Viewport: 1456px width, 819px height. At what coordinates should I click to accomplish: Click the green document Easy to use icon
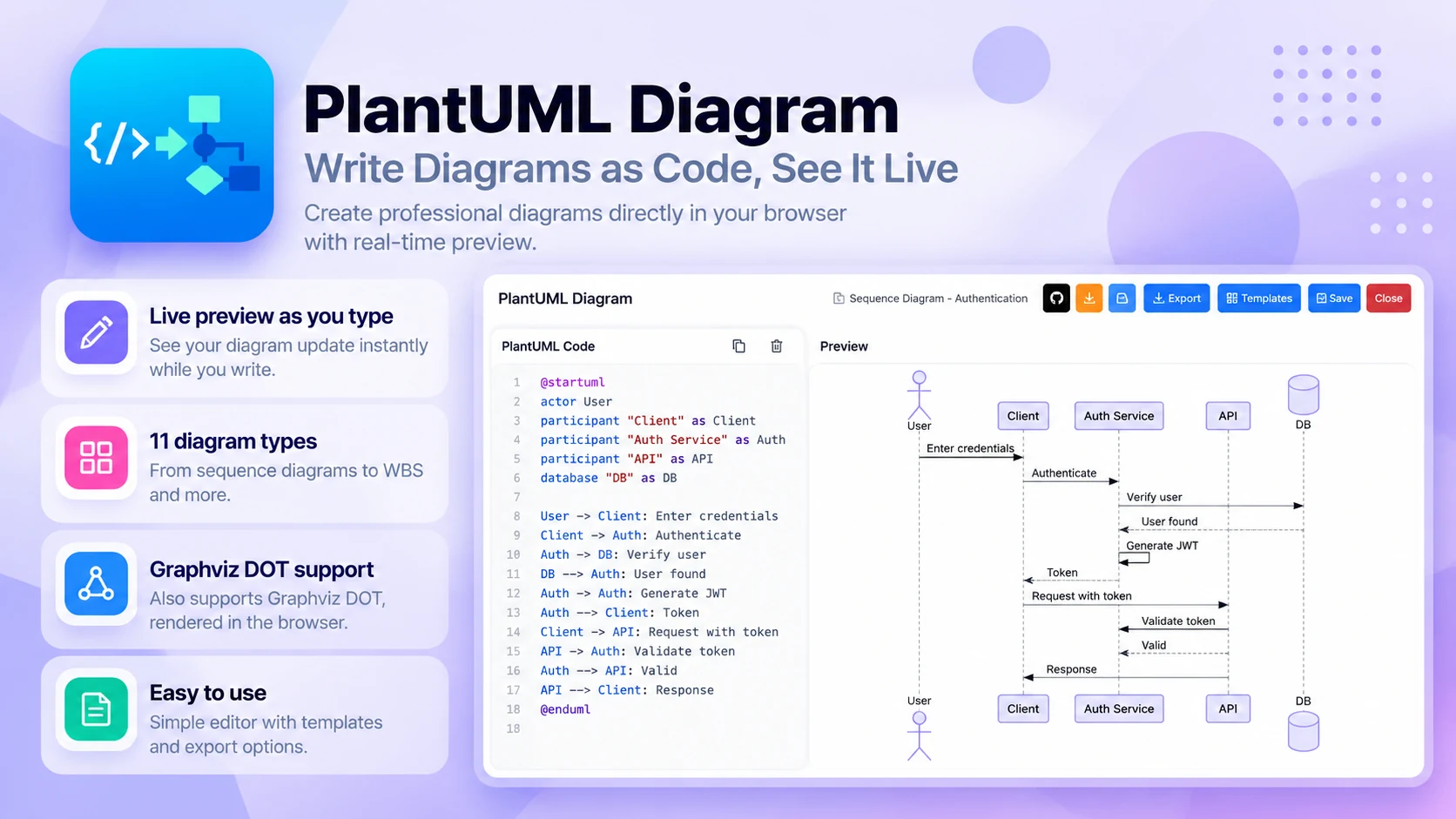pyautogui.click(x=97, y=709)
